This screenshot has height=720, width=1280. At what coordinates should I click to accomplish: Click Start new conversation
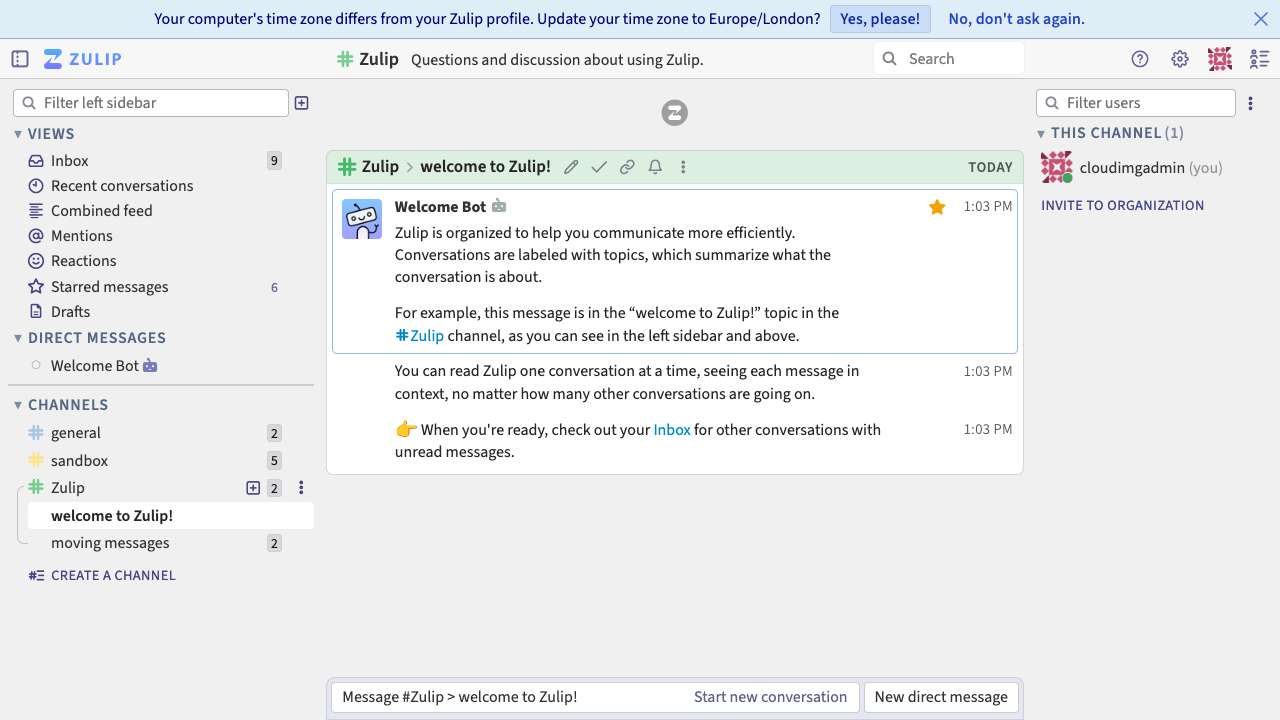[x=770, y=697]
